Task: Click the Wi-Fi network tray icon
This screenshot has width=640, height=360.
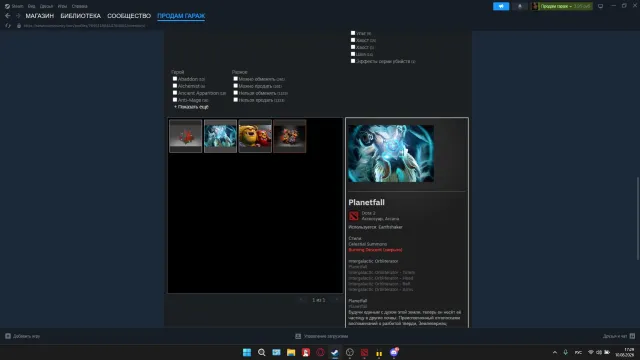Action: click(x=591, y=352)
